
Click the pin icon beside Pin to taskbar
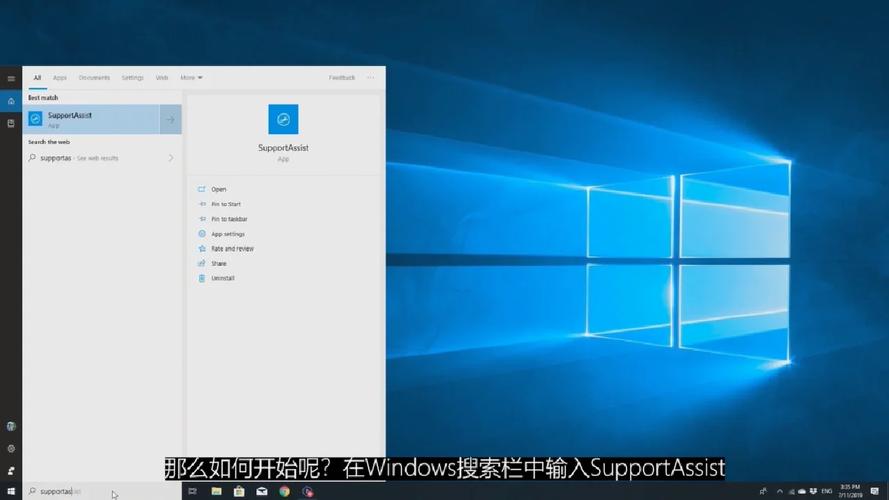tap(201, 219)
